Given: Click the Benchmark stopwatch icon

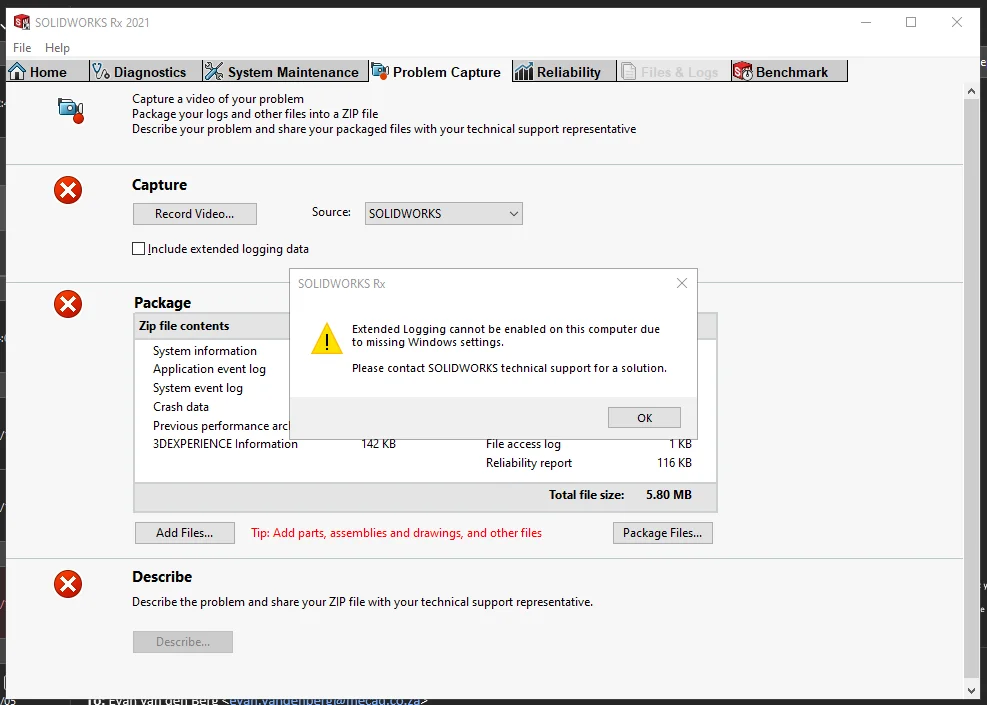Looking at the screenshot, I should [x=743, y=71].
